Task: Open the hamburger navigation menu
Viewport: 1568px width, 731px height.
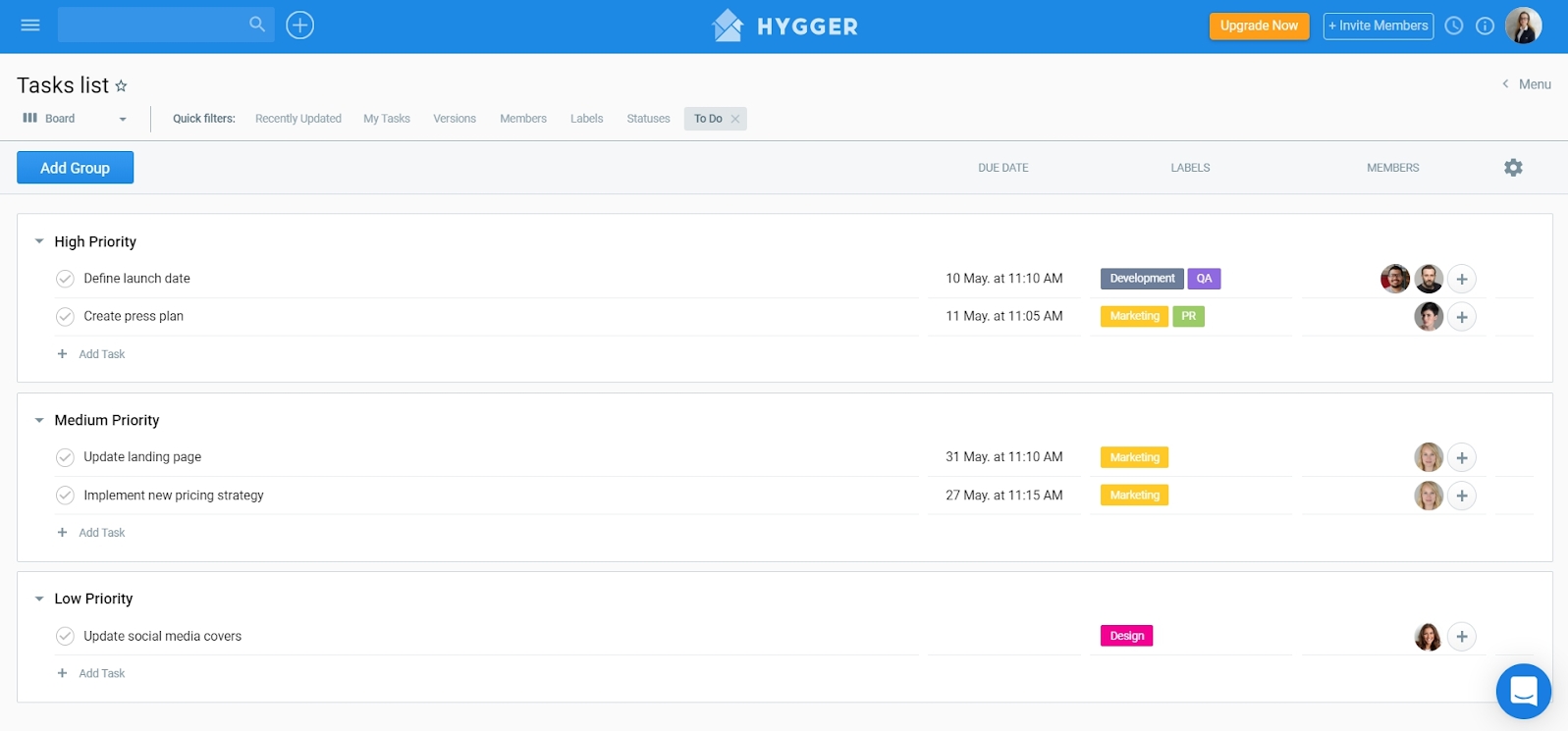Action: pyautogui.click(x=30, y=26)
